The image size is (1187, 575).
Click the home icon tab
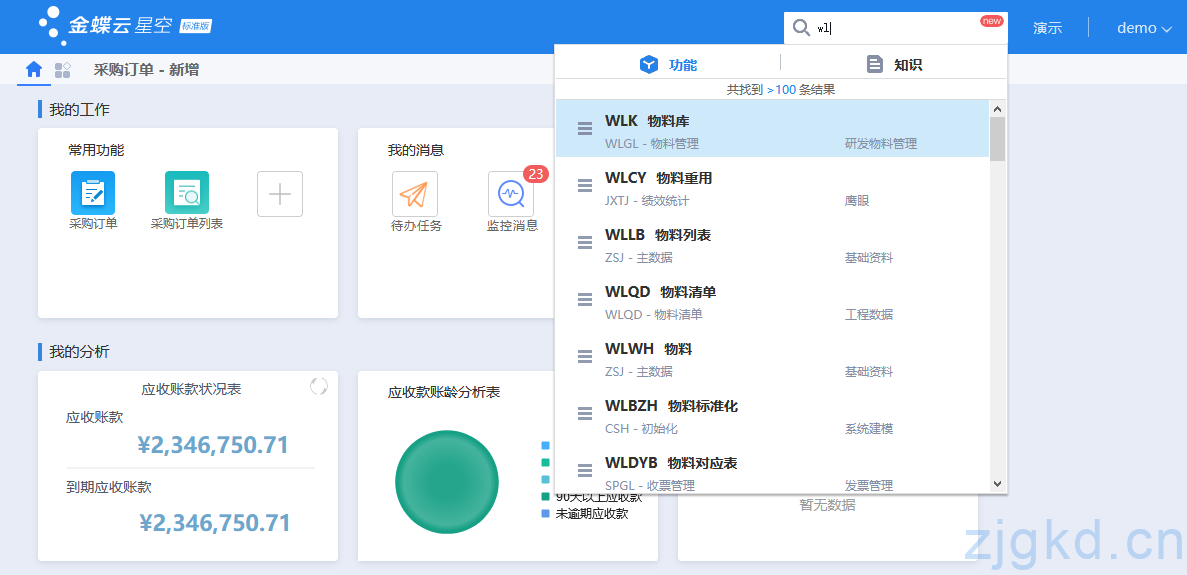(x=34, y=70)
